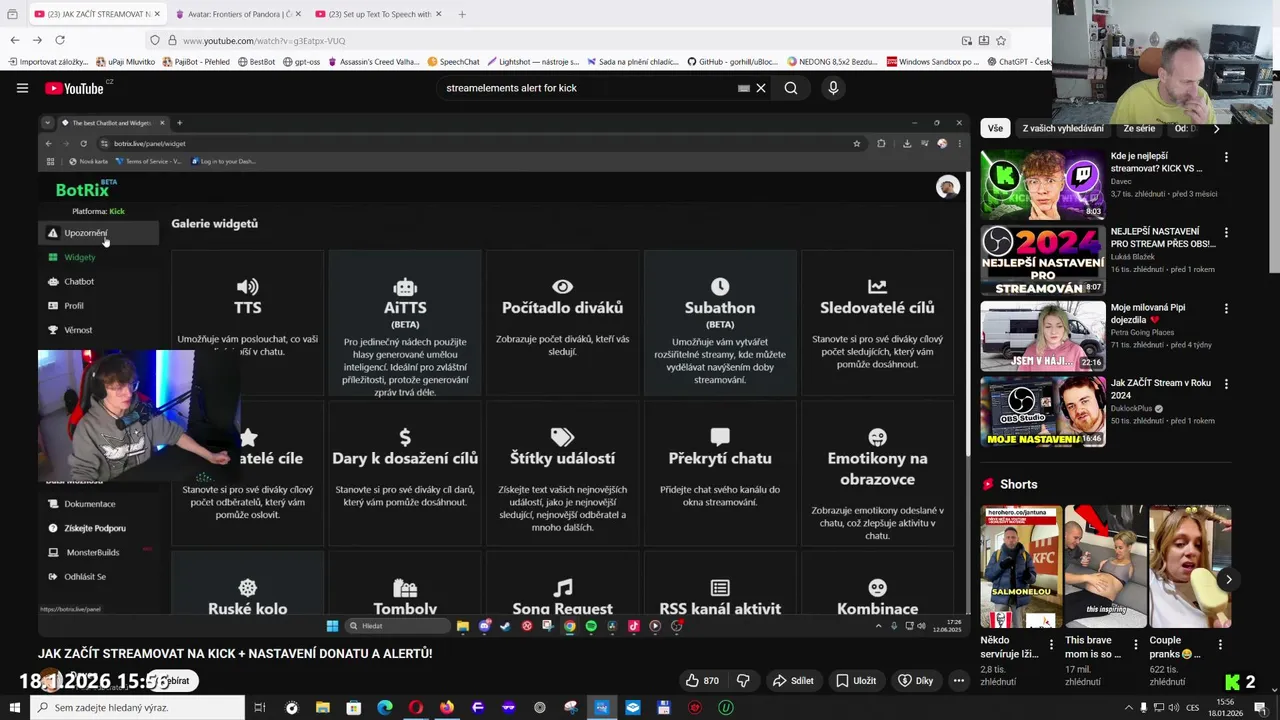Open File Explorer from taskbar
Screen dimensions: 1280x720
322,708
